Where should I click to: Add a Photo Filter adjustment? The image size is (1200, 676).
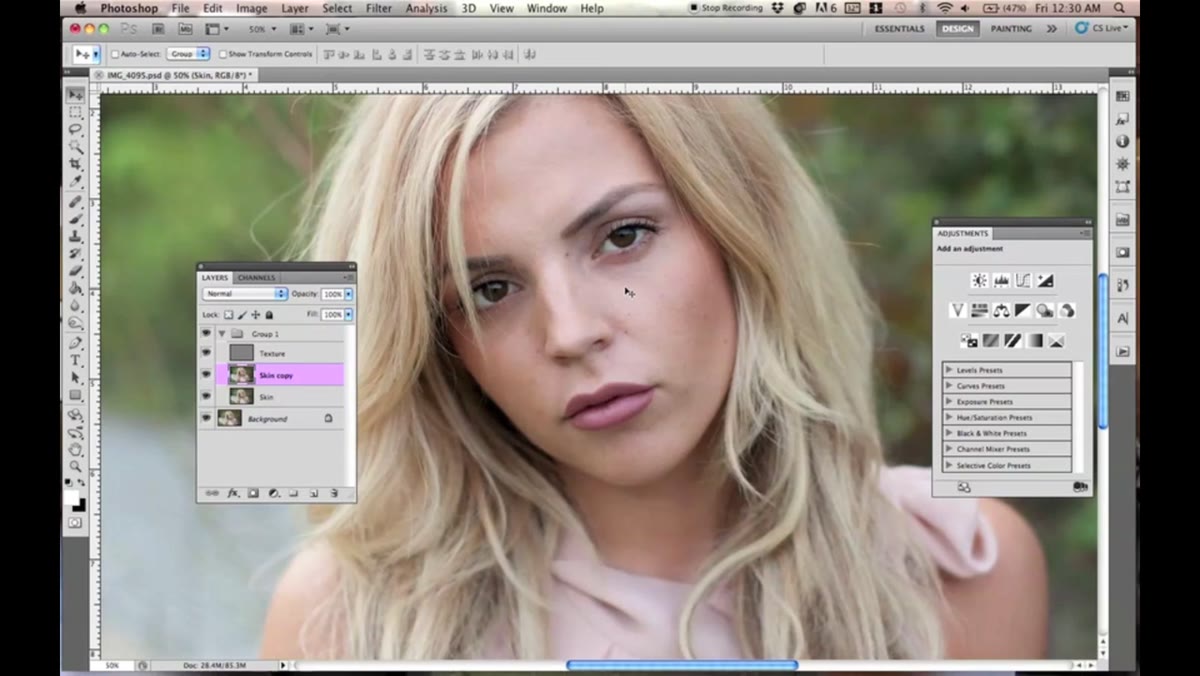click(x=1045, y=311)
